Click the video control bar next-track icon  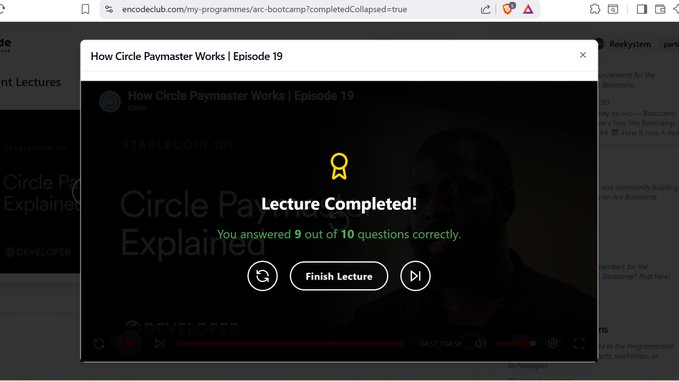(159, 343)
